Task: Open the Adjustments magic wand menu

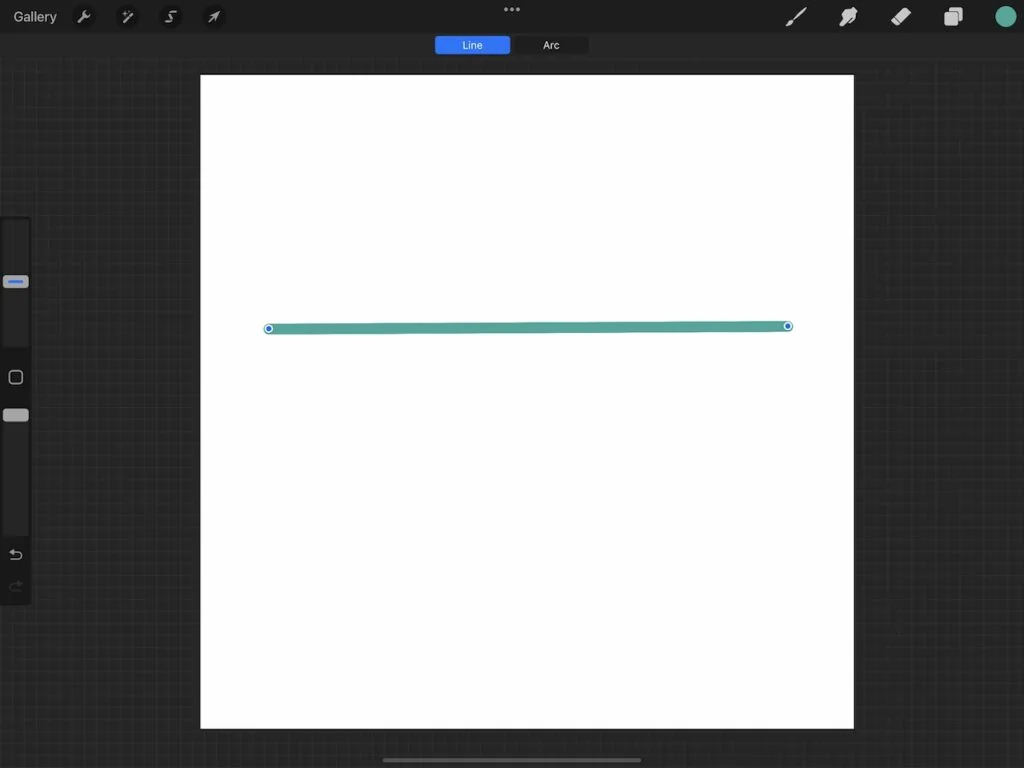Action: coord(127,17)
